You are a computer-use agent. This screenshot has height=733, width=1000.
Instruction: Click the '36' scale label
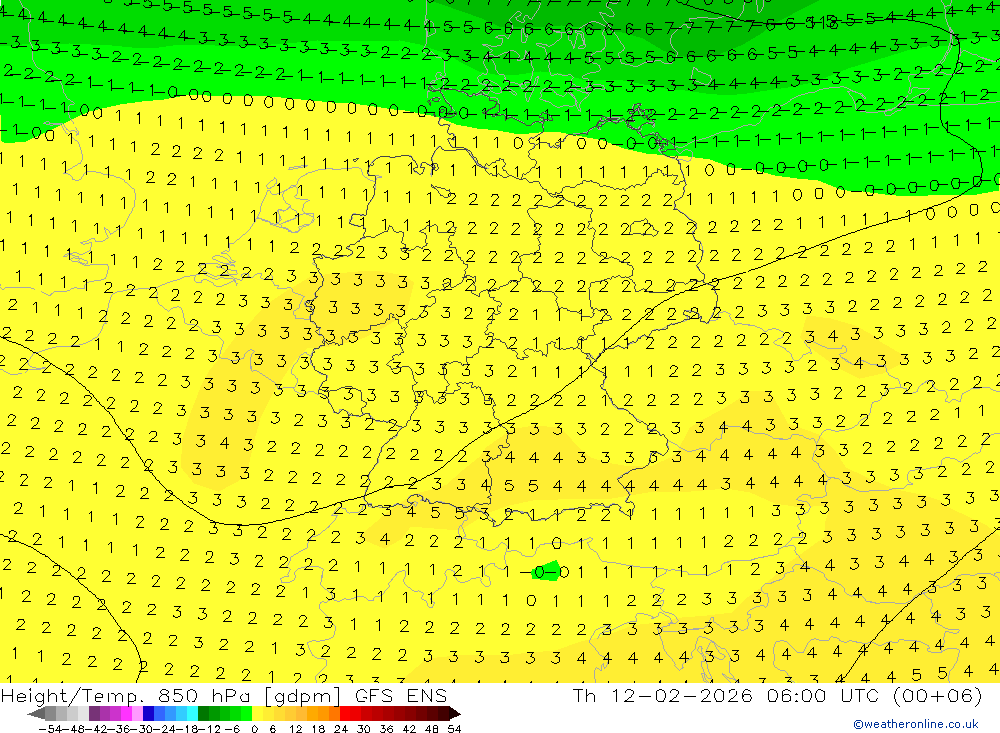386,729
